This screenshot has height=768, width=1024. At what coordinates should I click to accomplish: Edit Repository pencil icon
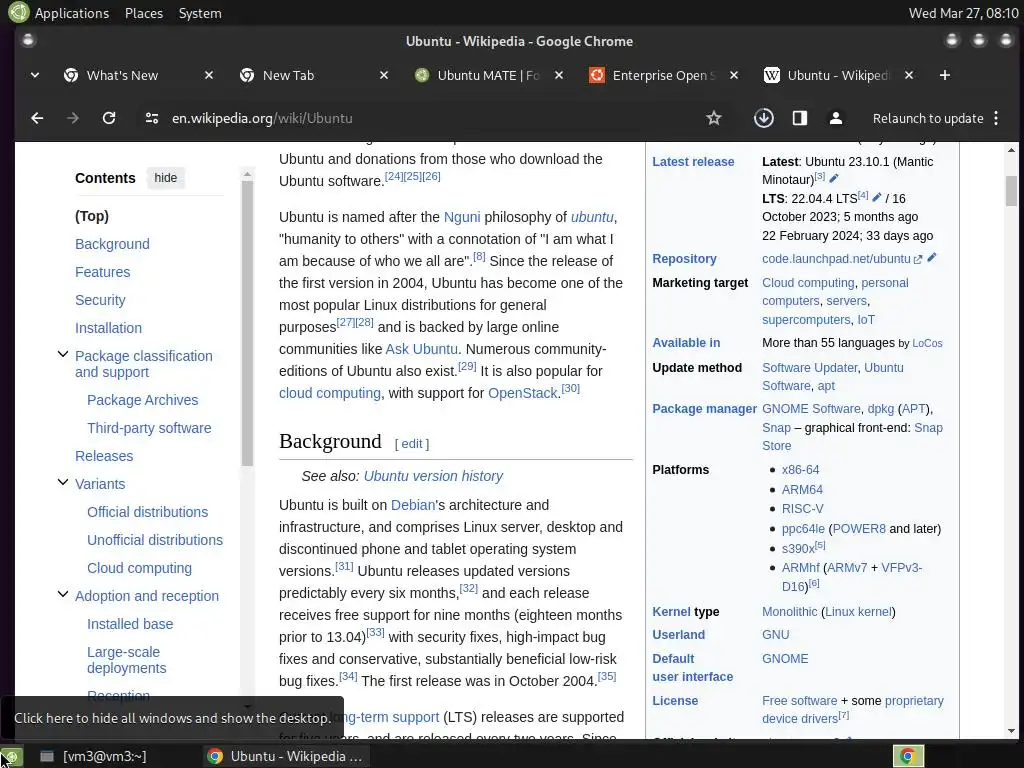click(x=932, y=258)
